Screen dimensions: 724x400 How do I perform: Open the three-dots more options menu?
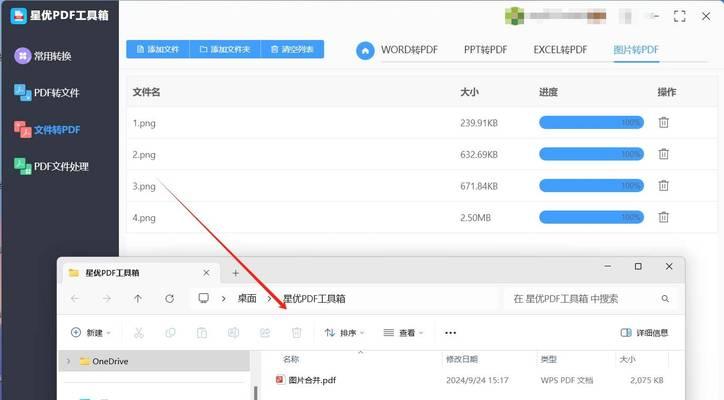tap(451, 333)
